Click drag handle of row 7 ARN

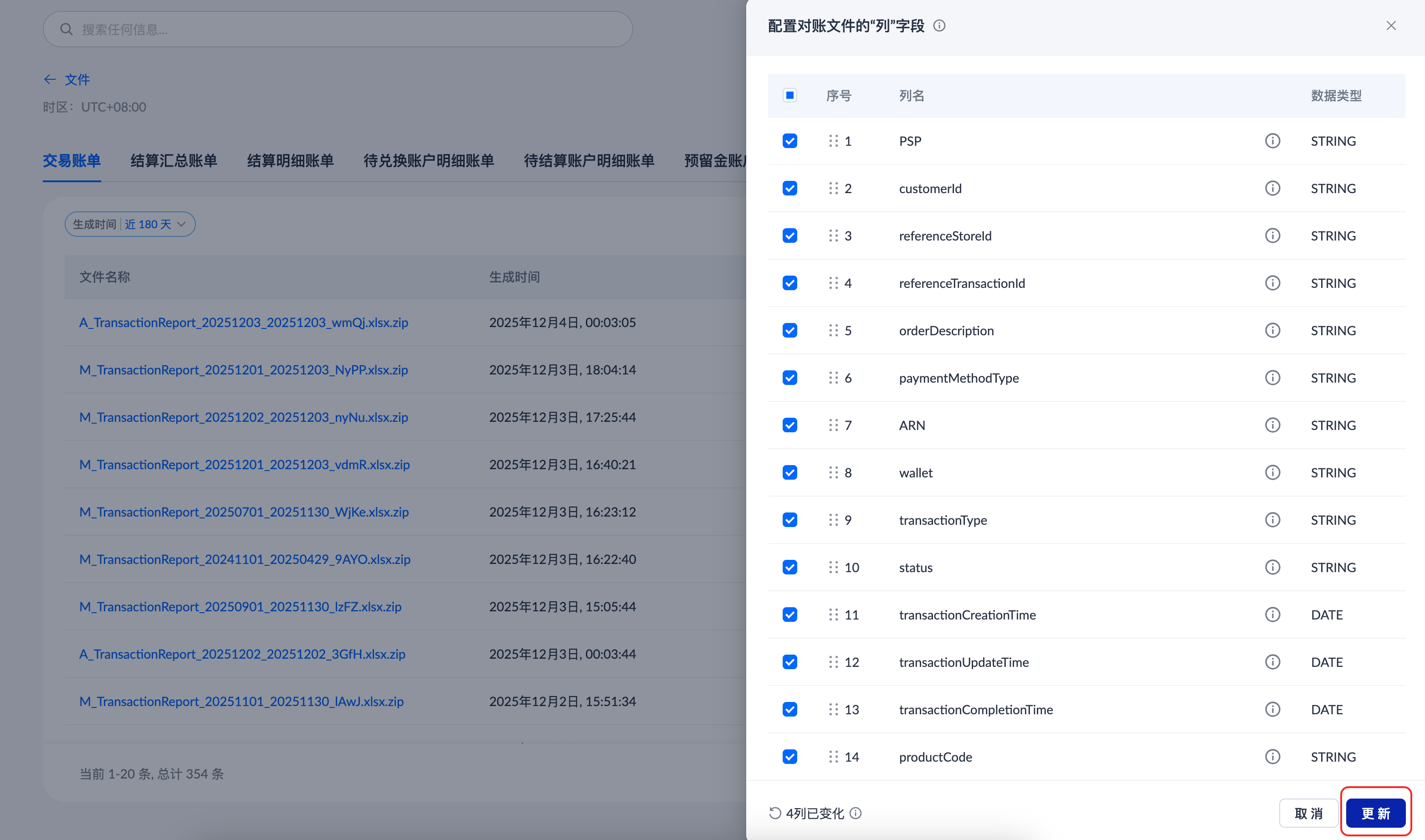click(x=833, y=425)
